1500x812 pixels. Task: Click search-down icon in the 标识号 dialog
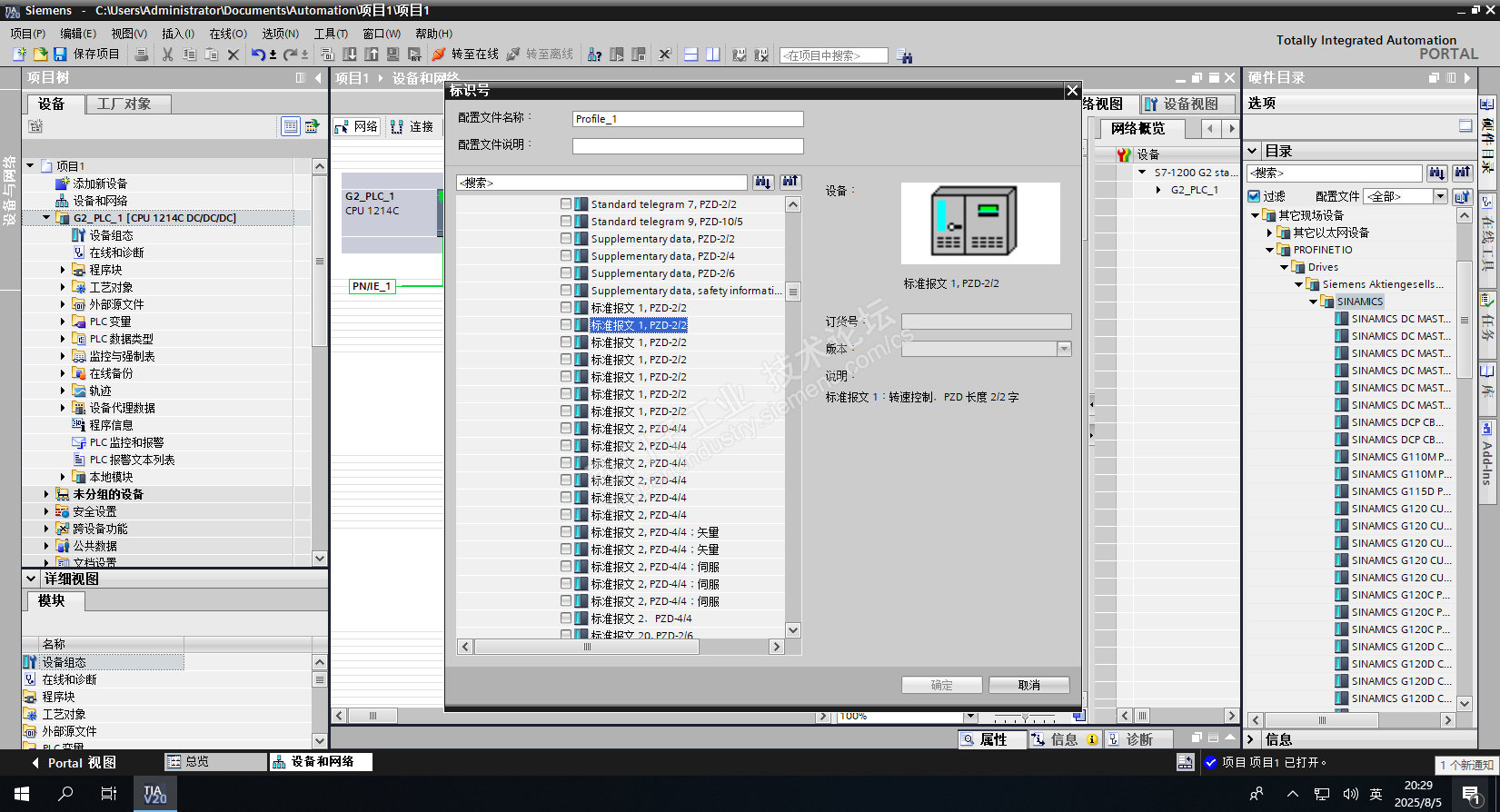click(x=763, y=183)
